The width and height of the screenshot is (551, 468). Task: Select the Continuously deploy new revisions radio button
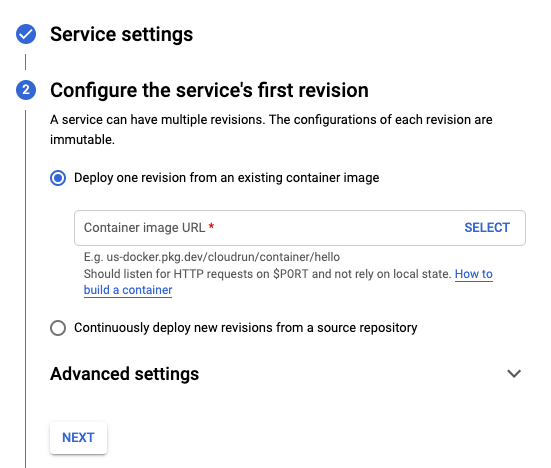pos(58,328)
